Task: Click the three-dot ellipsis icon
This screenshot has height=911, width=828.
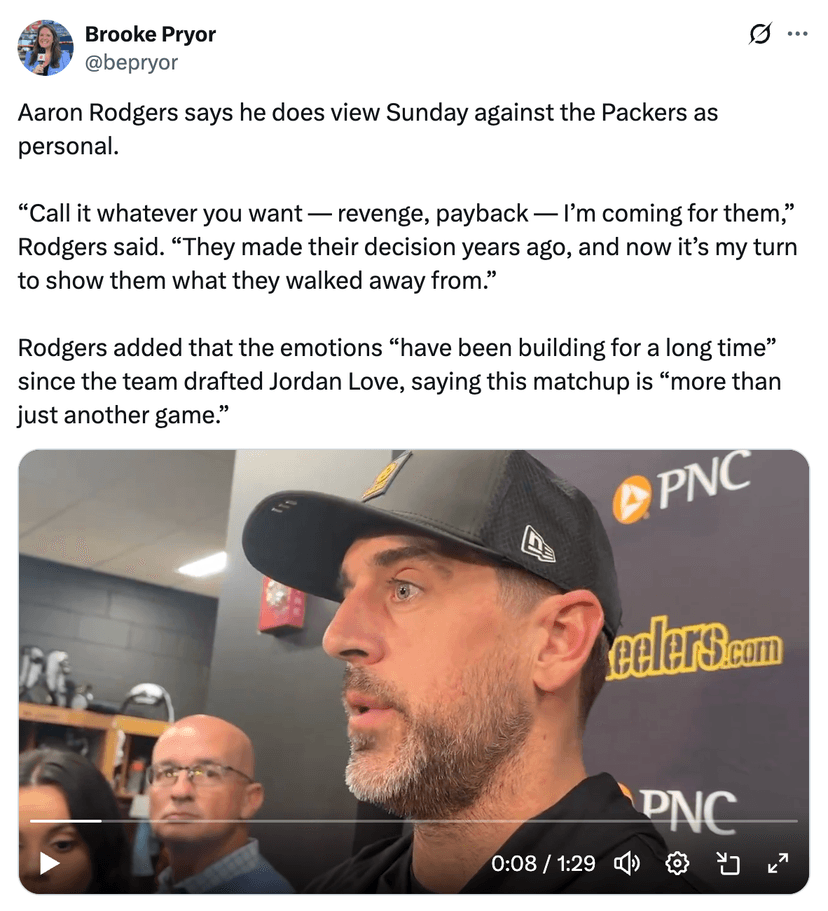Action: tap(799, 33)
